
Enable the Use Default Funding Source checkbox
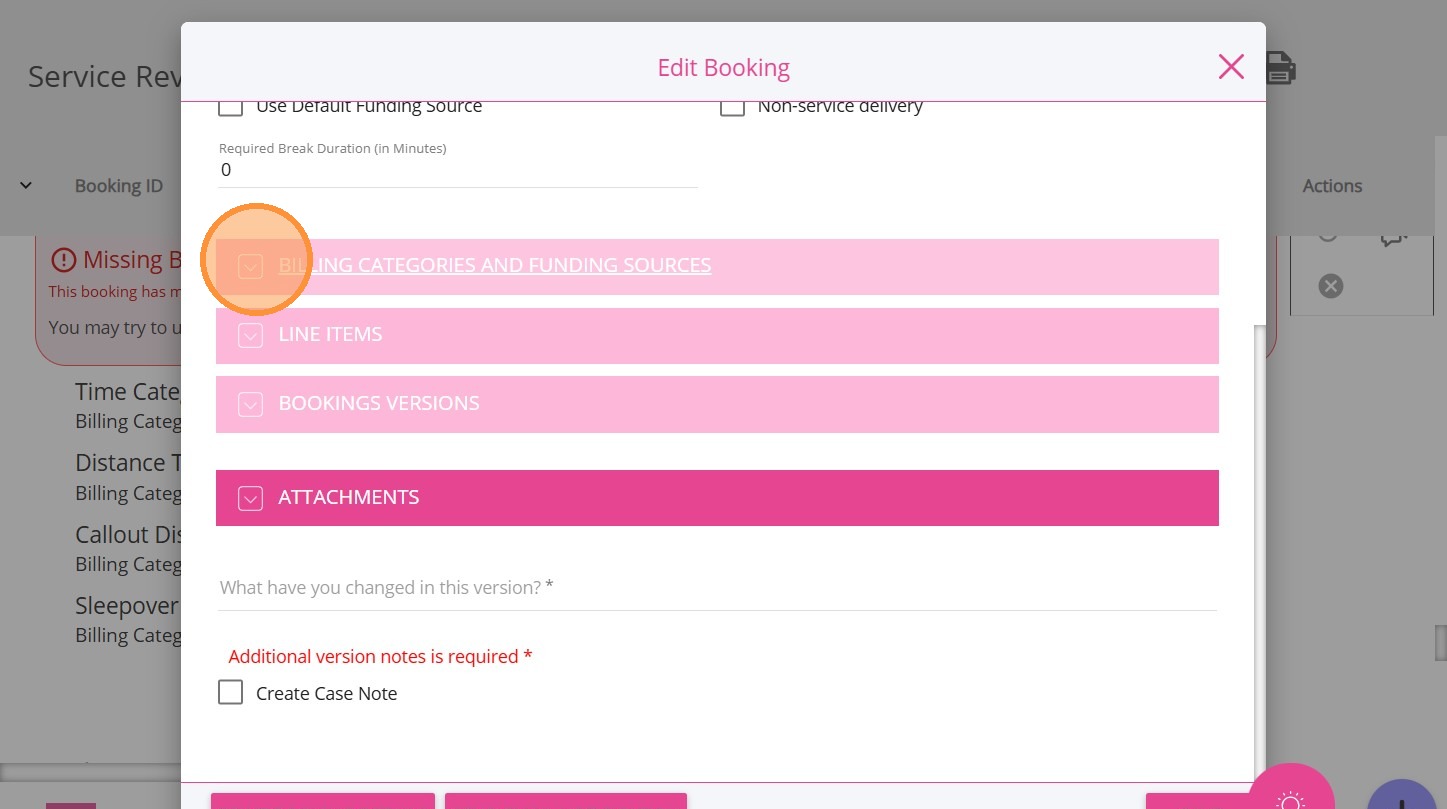click(x=231, y=106)
